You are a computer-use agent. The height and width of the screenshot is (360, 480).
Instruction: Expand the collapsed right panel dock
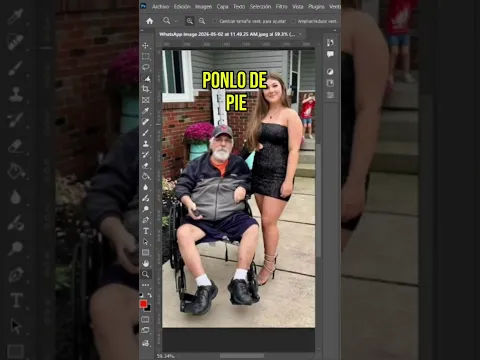tap(336, 31)
